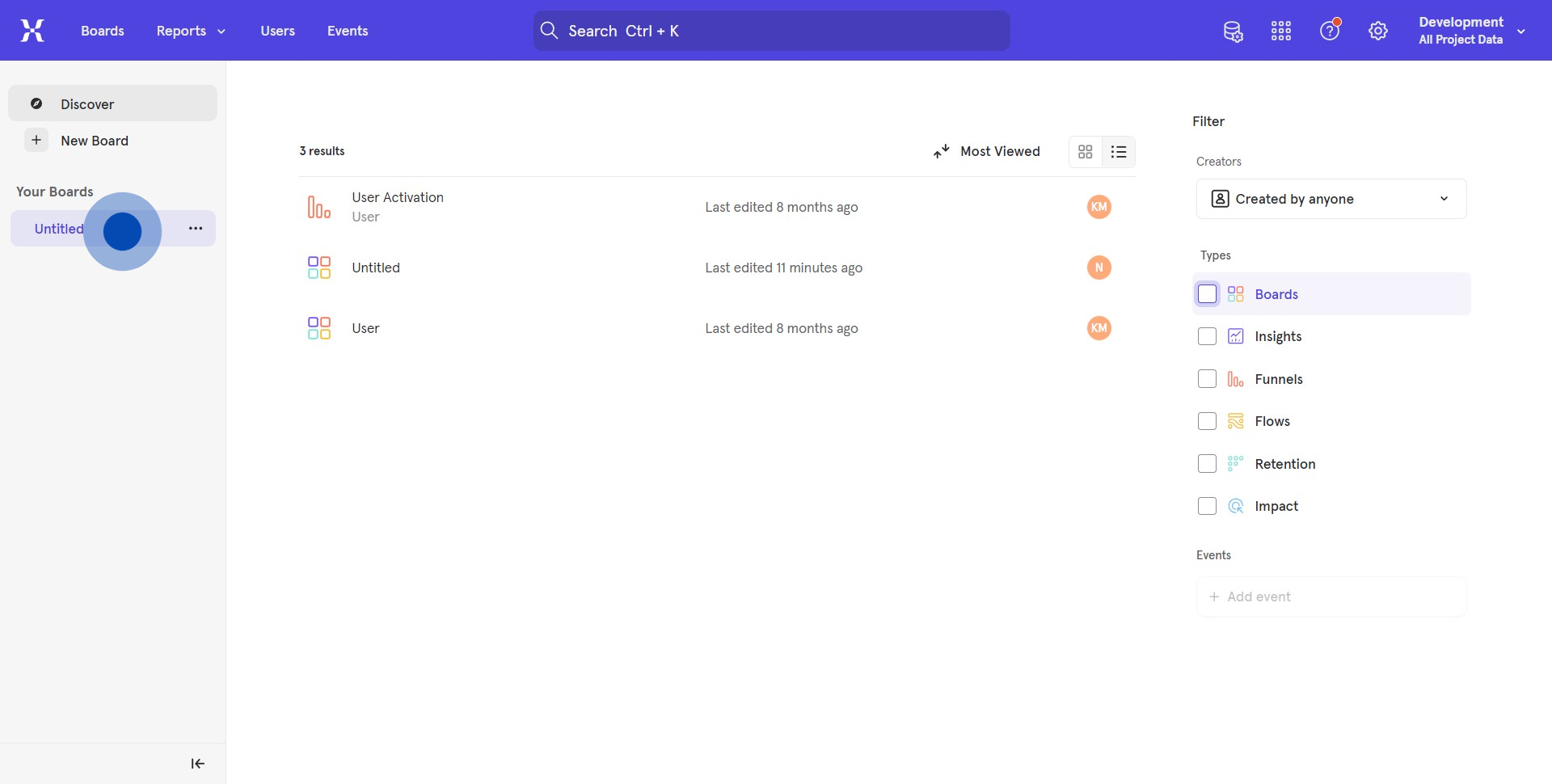Go to the Users menu item
Viewport: 1552px width, 784px height.
(277, 31)
